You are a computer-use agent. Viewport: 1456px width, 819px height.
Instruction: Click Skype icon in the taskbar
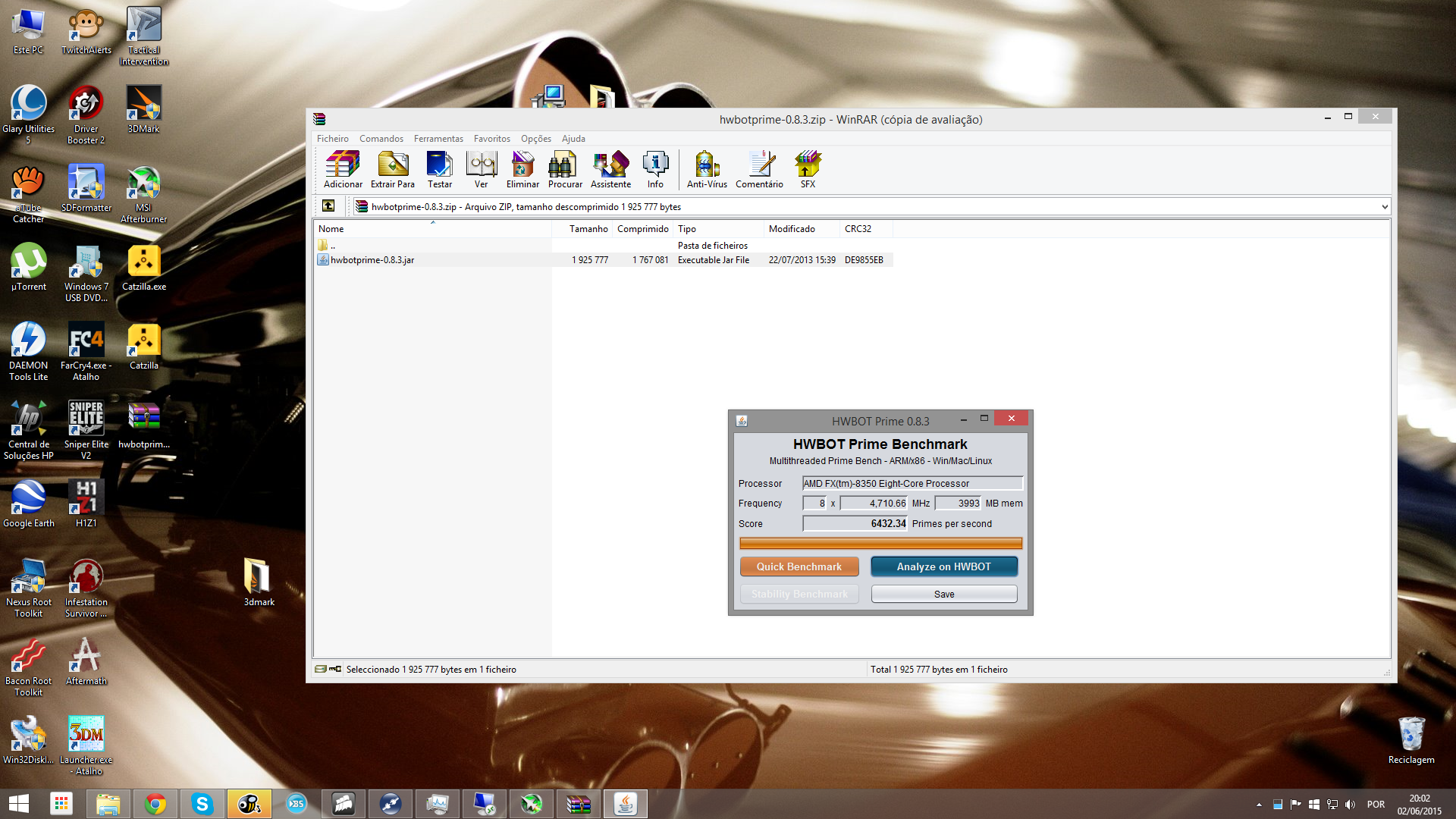(202, 804)
